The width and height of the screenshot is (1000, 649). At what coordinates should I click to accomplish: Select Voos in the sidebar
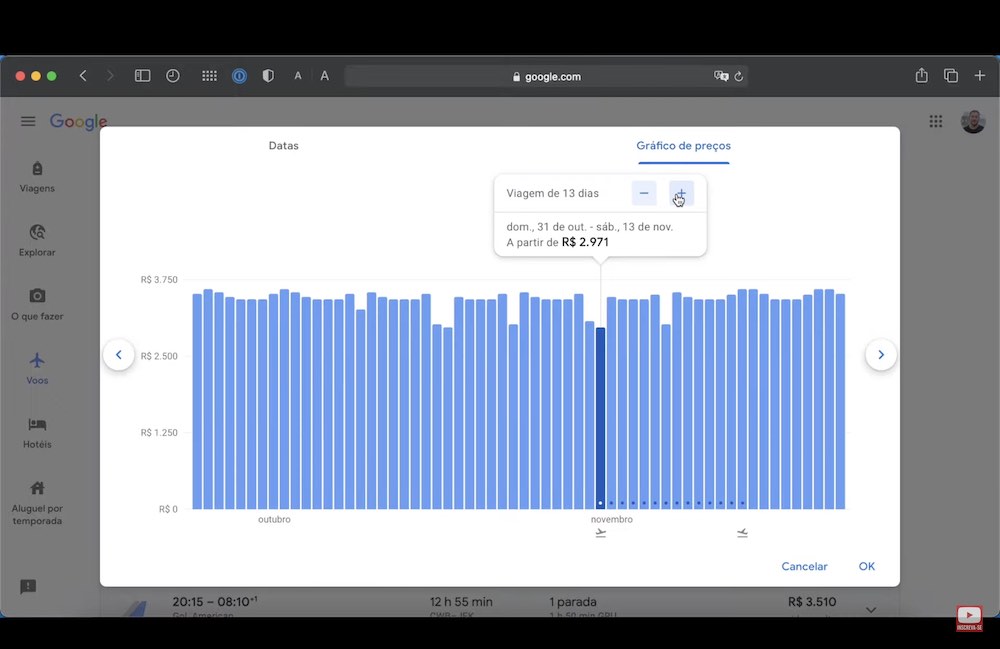point(37,368)
